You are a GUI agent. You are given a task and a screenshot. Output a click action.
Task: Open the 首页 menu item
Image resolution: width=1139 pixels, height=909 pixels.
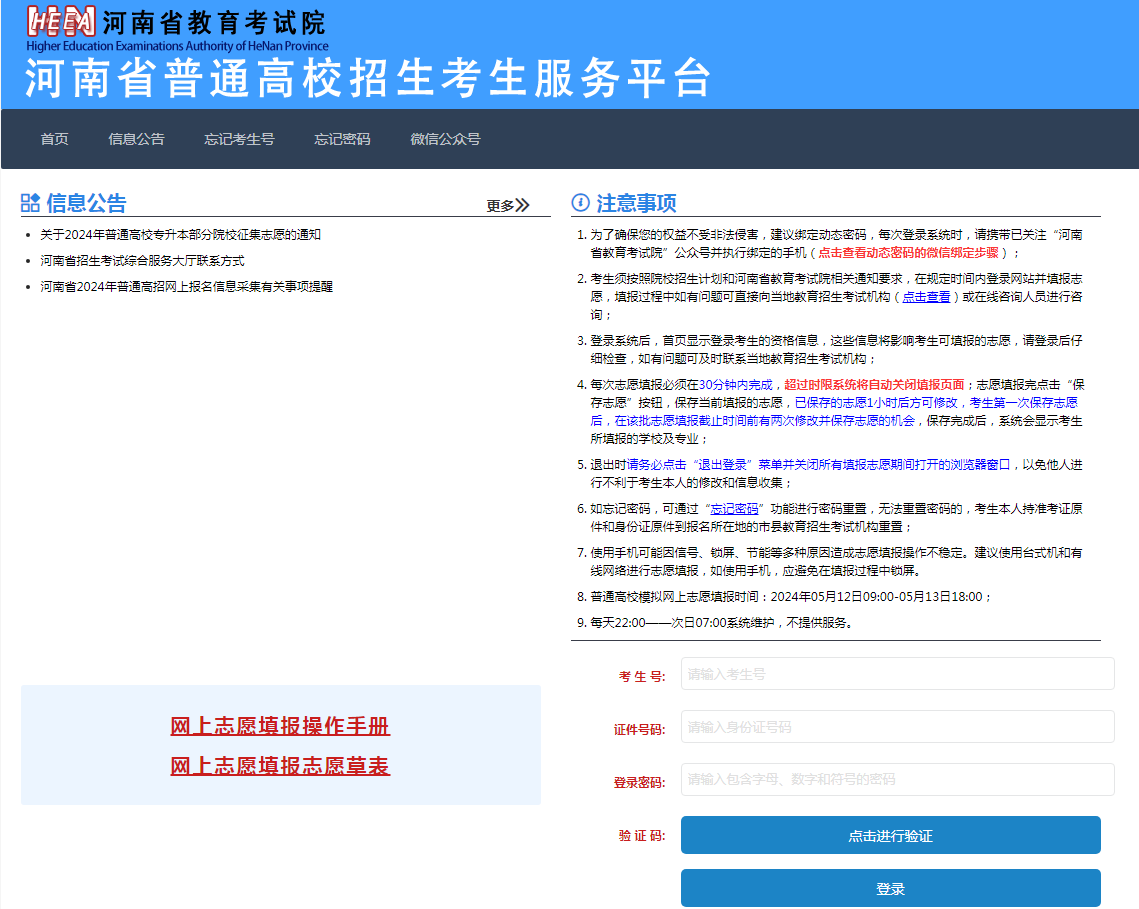pyautogui.click(x=53, y=139)
